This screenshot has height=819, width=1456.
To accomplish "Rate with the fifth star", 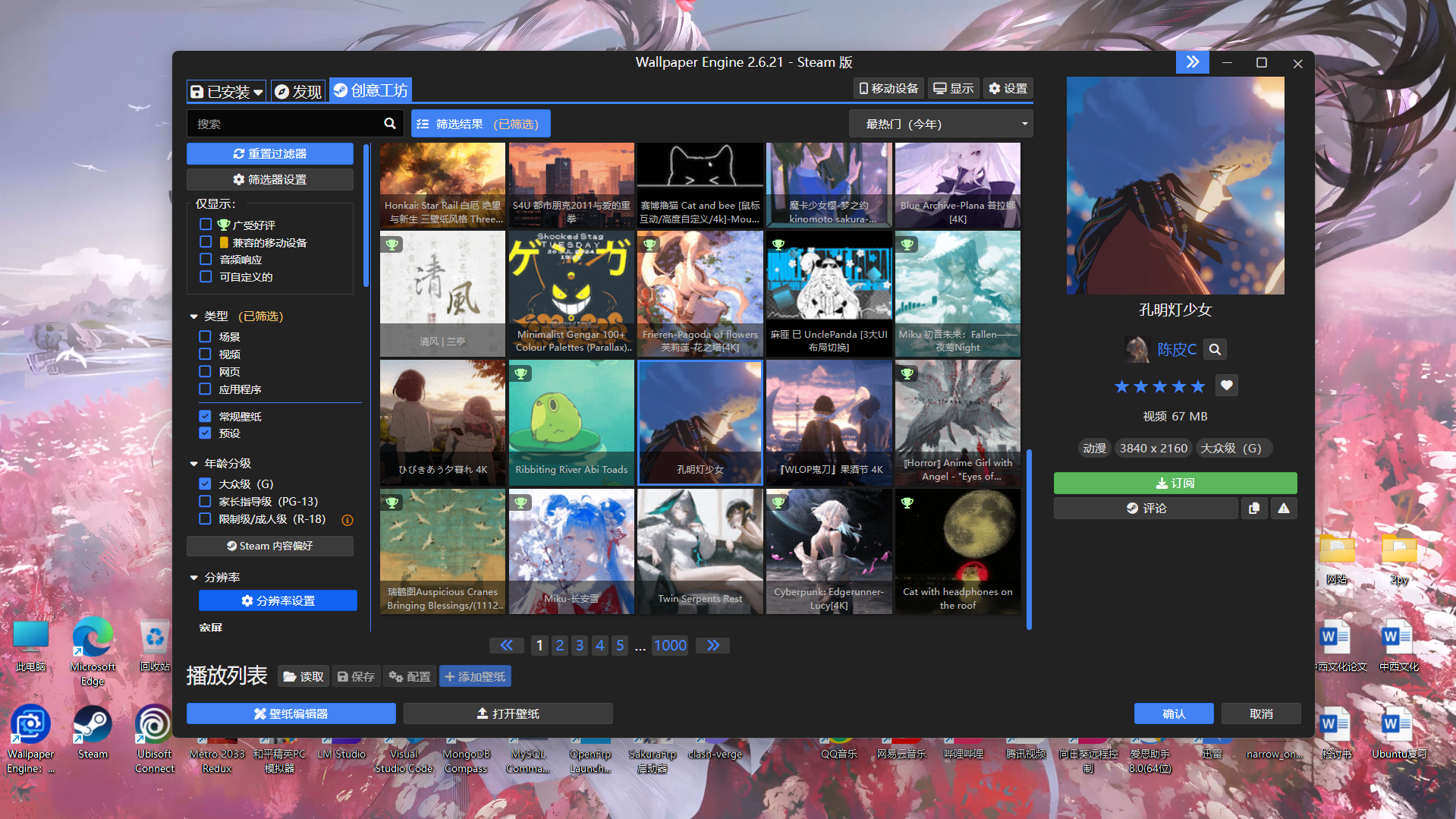I will click(x=1197, y=386).
